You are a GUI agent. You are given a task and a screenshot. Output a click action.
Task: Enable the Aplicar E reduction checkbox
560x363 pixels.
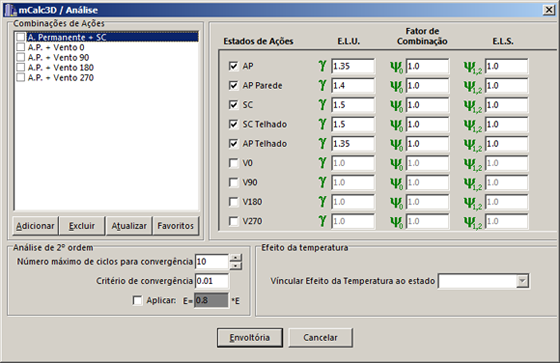point(137,300)
